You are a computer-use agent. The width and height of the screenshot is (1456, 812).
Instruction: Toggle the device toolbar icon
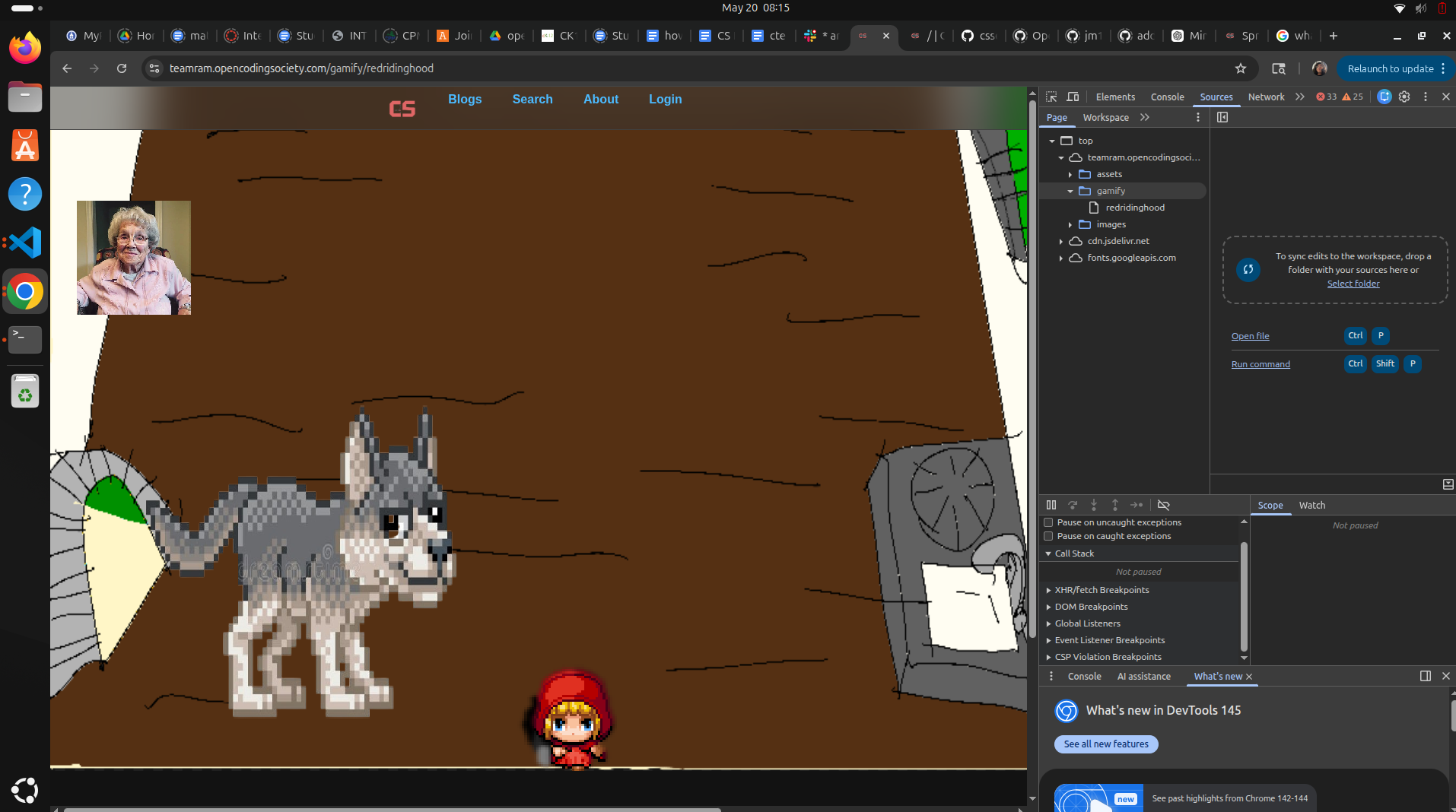[1073, 97]
